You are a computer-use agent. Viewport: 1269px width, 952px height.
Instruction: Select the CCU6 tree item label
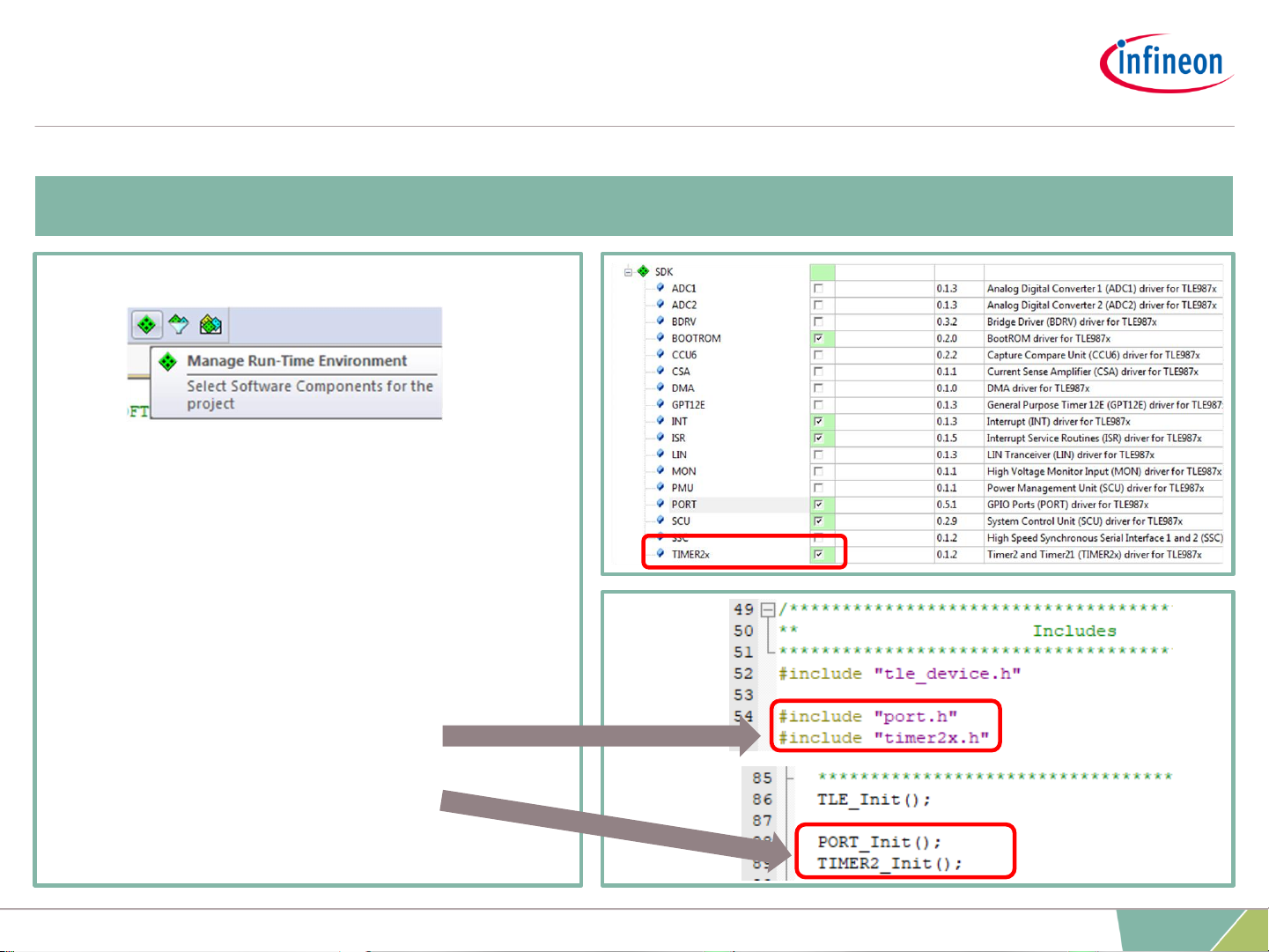coord(684,355)
